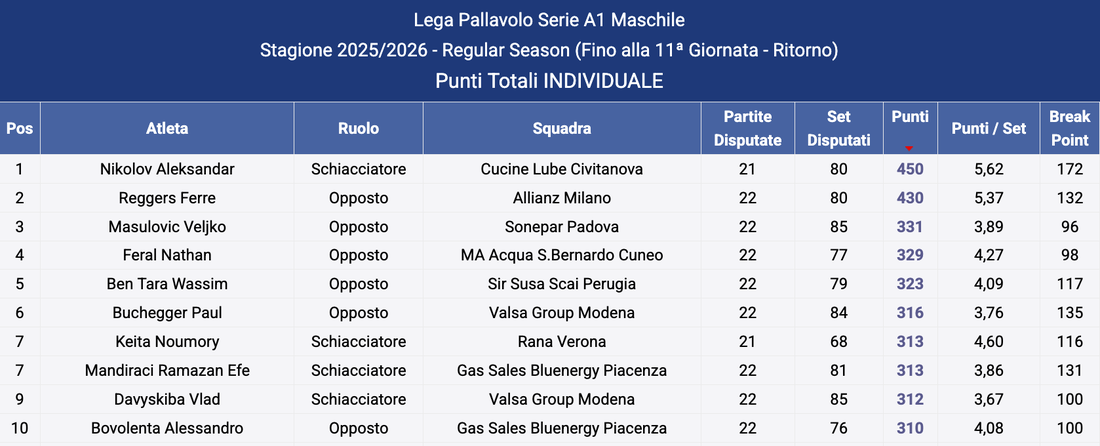
Task: Click Buchegger Paul's 316 points value
Action: point(910,313)
